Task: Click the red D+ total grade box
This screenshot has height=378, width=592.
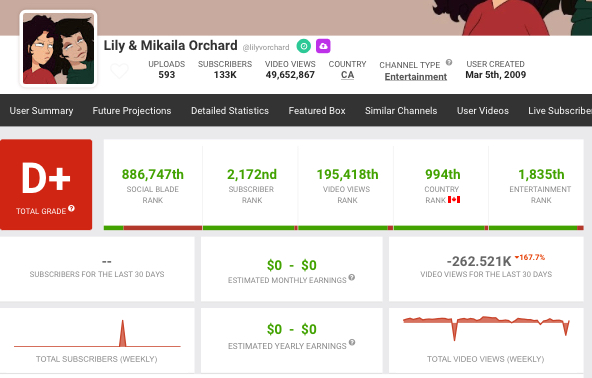Action: coord(46,184)
